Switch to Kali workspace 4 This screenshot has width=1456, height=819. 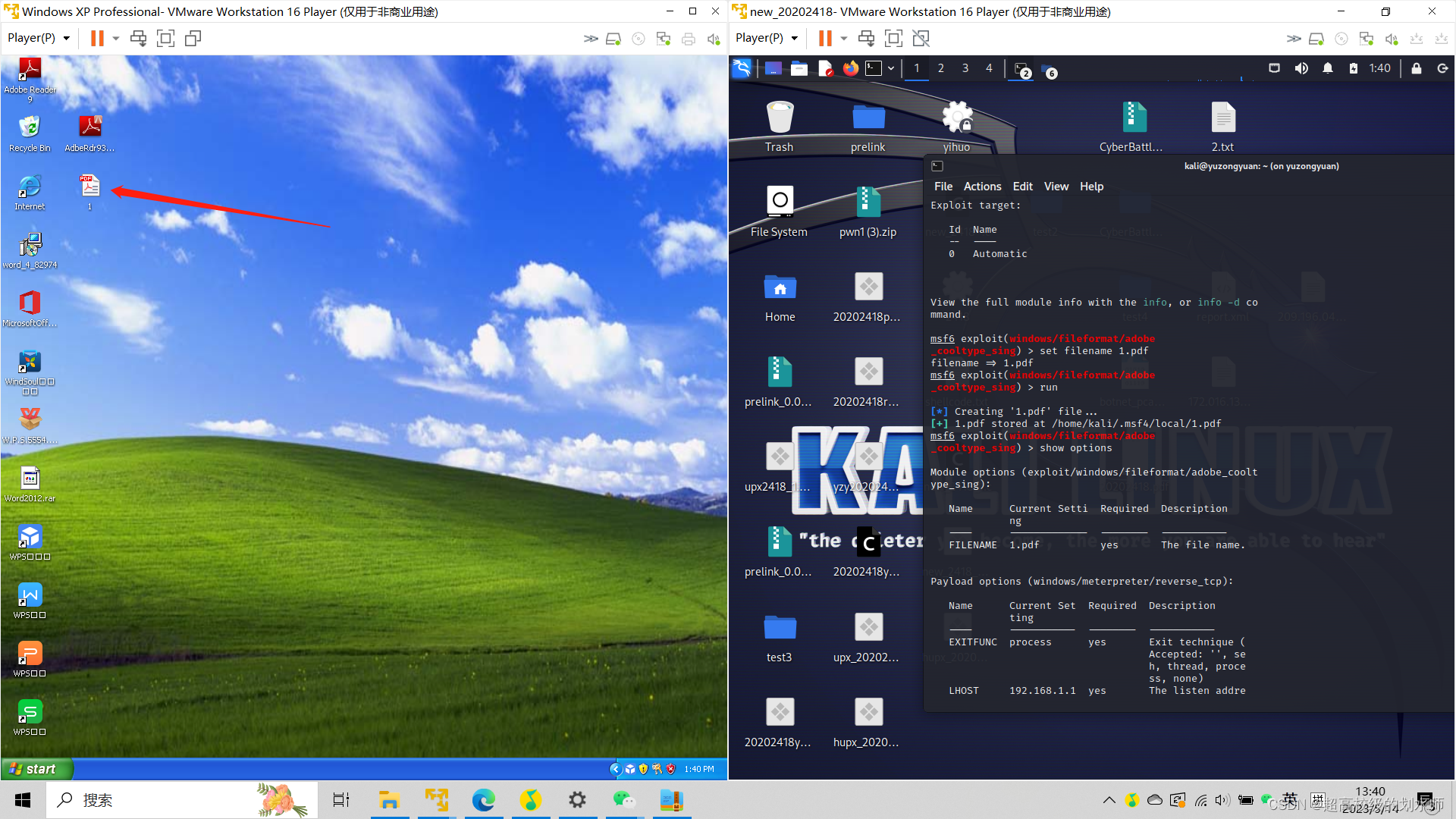click(x=989, y=68)
